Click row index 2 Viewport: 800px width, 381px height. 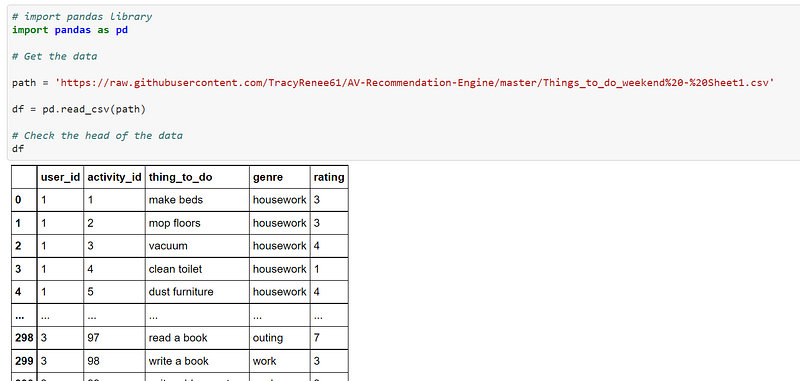click(24, 246)
